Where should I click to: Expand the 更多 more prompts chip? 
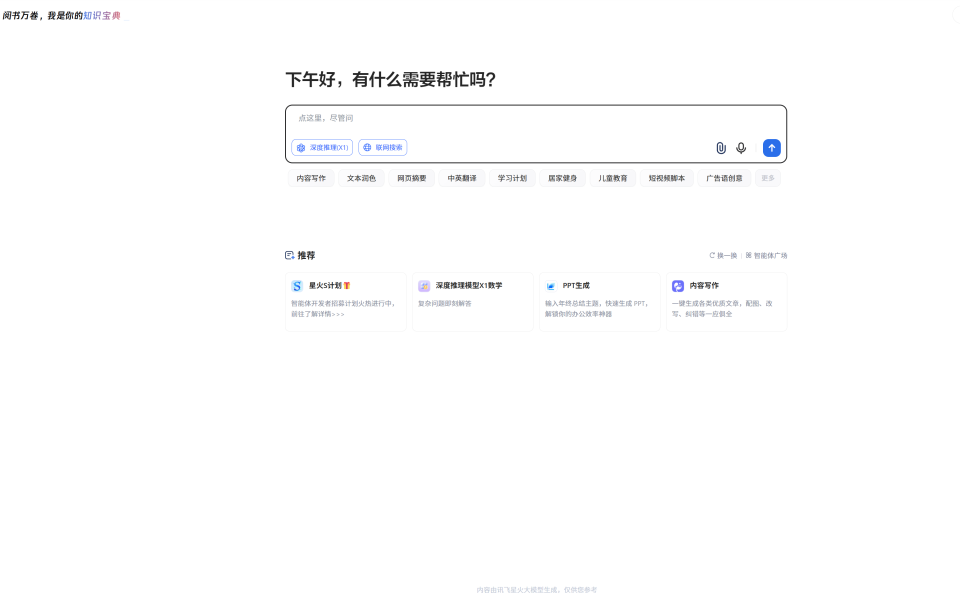[x=768, y=178]
